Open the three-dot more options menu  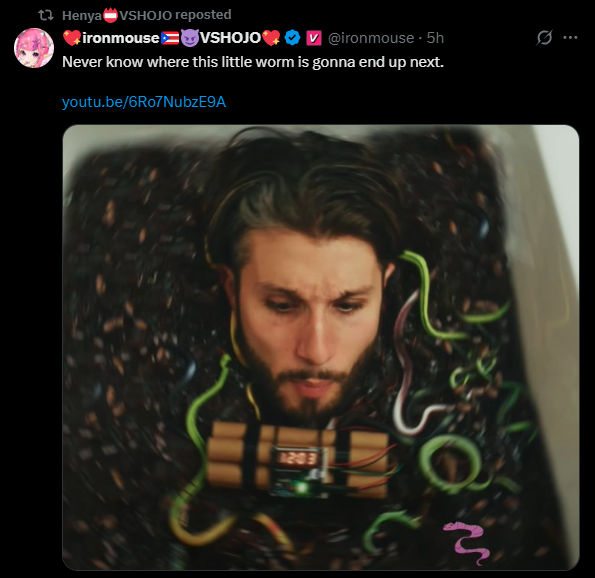(570, 38)
